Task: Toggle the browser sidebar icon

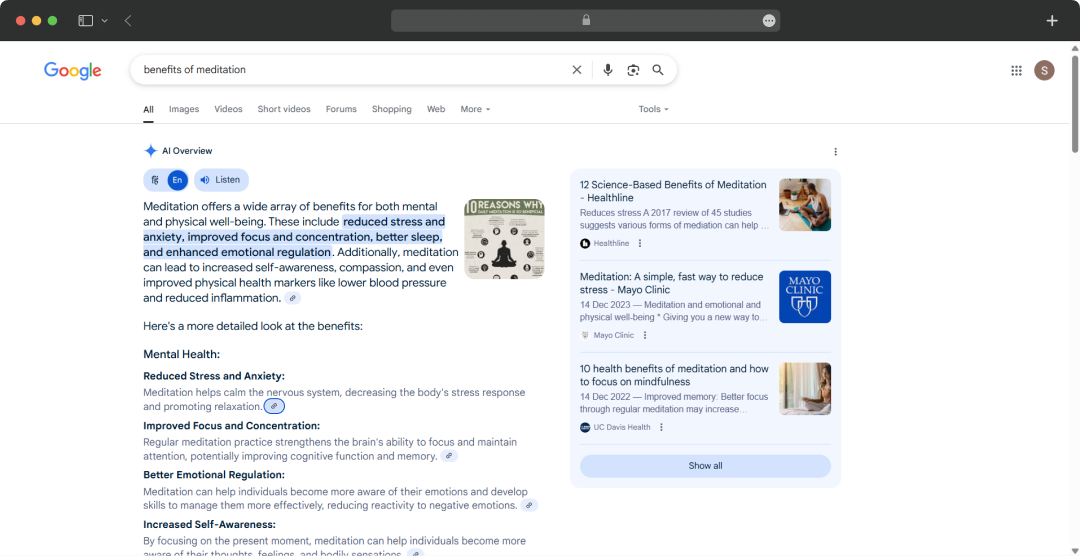Action: [85, 21]
